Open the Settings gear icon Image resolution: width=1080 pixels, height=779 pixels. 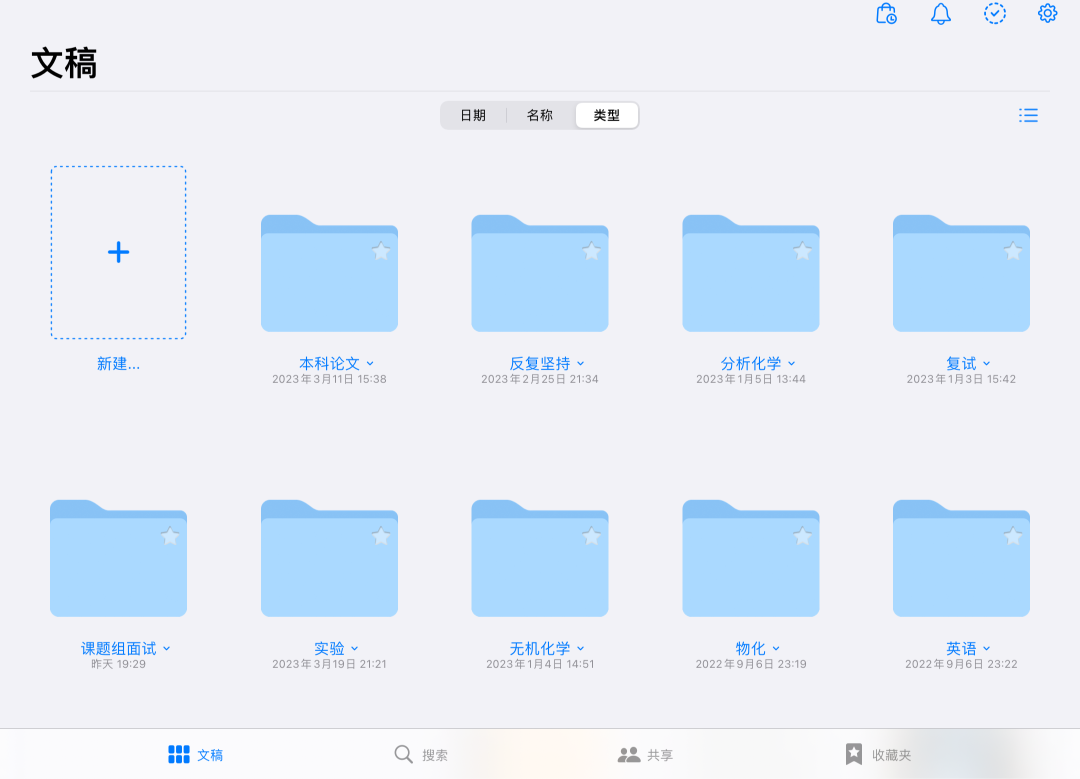(x=1046, y=14)
